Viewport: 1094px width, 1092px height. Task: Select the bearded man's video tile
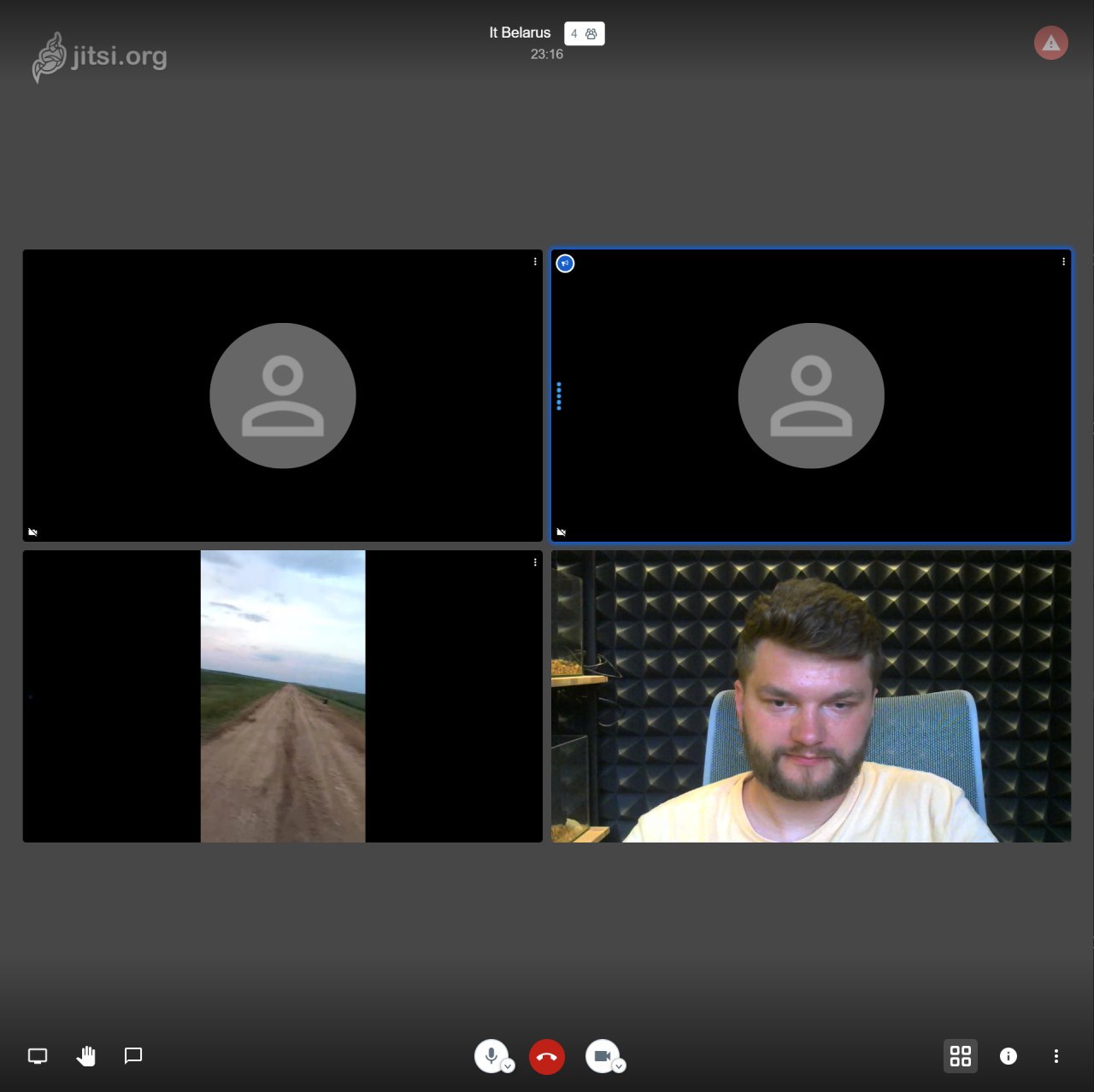(x=811, y=696)
